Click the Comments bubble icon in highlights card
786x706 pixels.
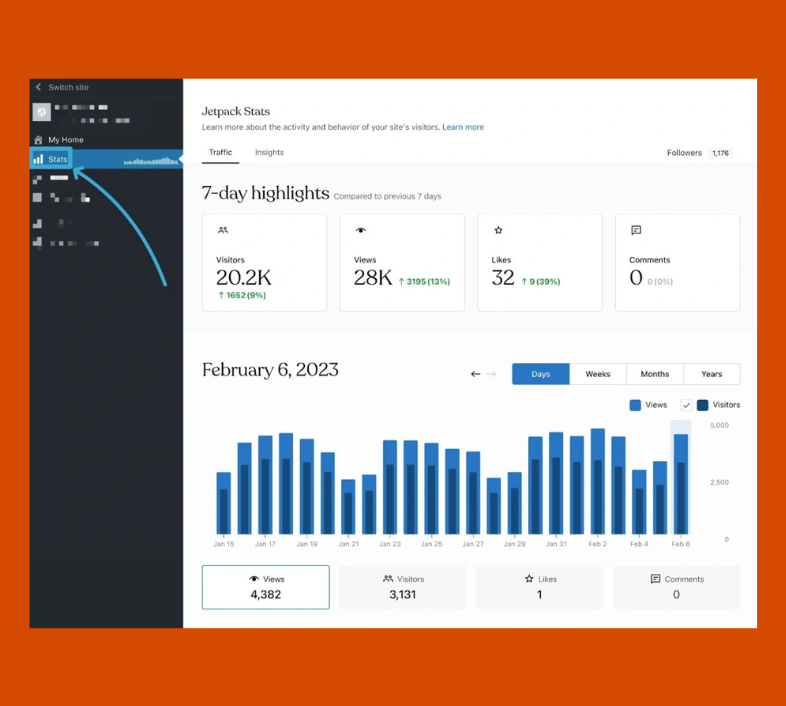[x=636, y=230]
